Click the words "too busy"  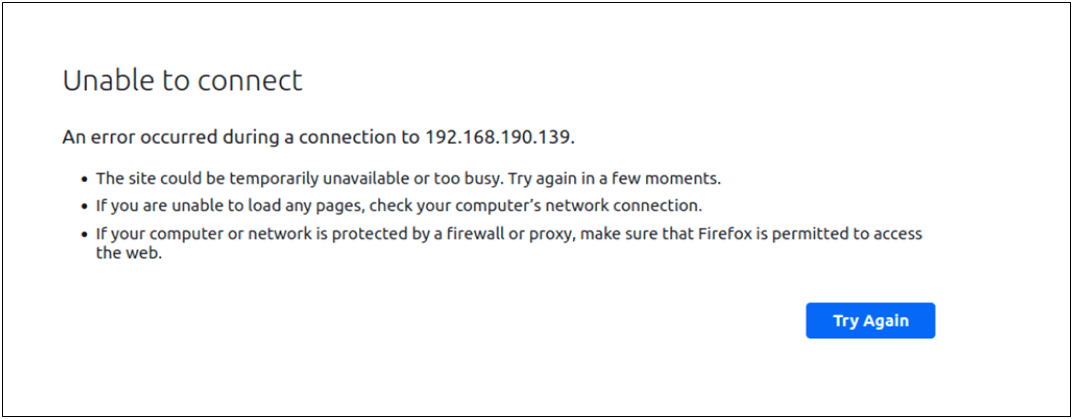coord(470,179)
